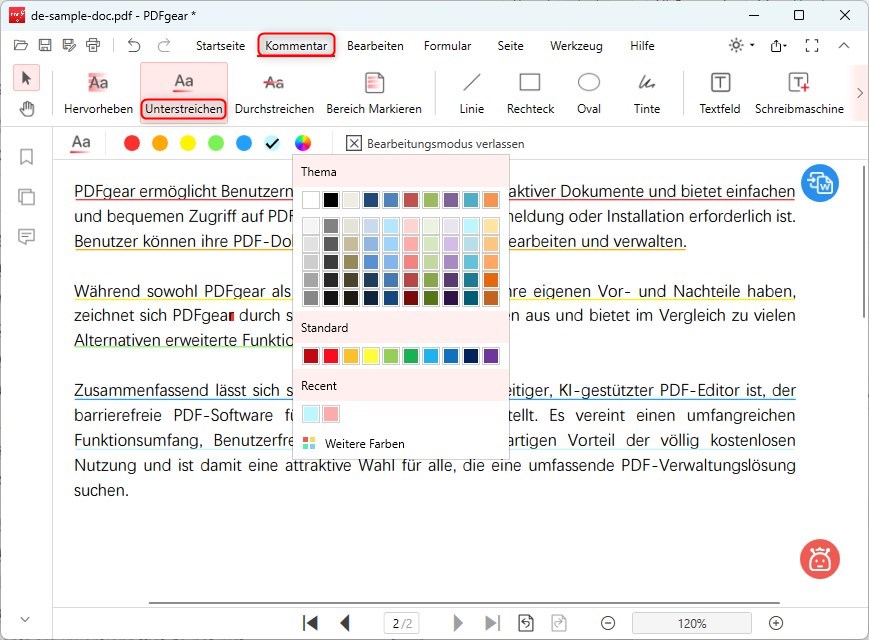The height and width of the screenshot is (640, 869).
Task: Open the bookmarks sidebar panel
Action: (26, 157)
